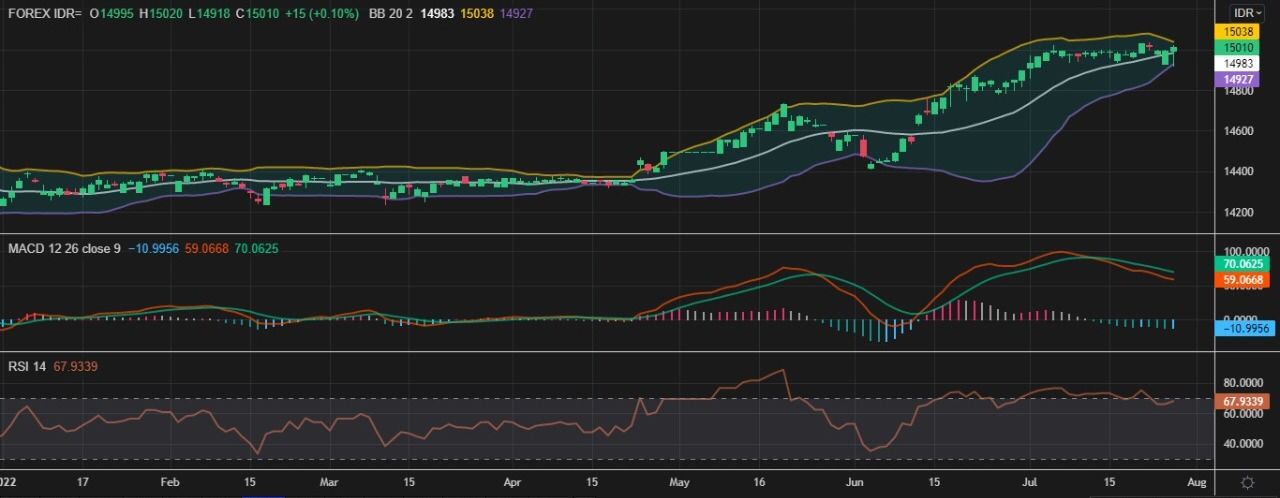Click the Jul label on time axis
The width and height of the screenshot is (1280, 498).
click(x=1030, y=481)
